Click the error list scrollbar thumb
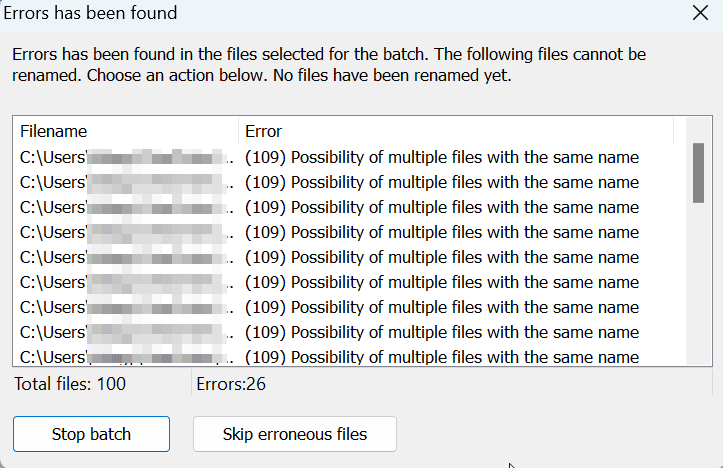723x468 pixels. pyautogui.click(x=699, y=173)
